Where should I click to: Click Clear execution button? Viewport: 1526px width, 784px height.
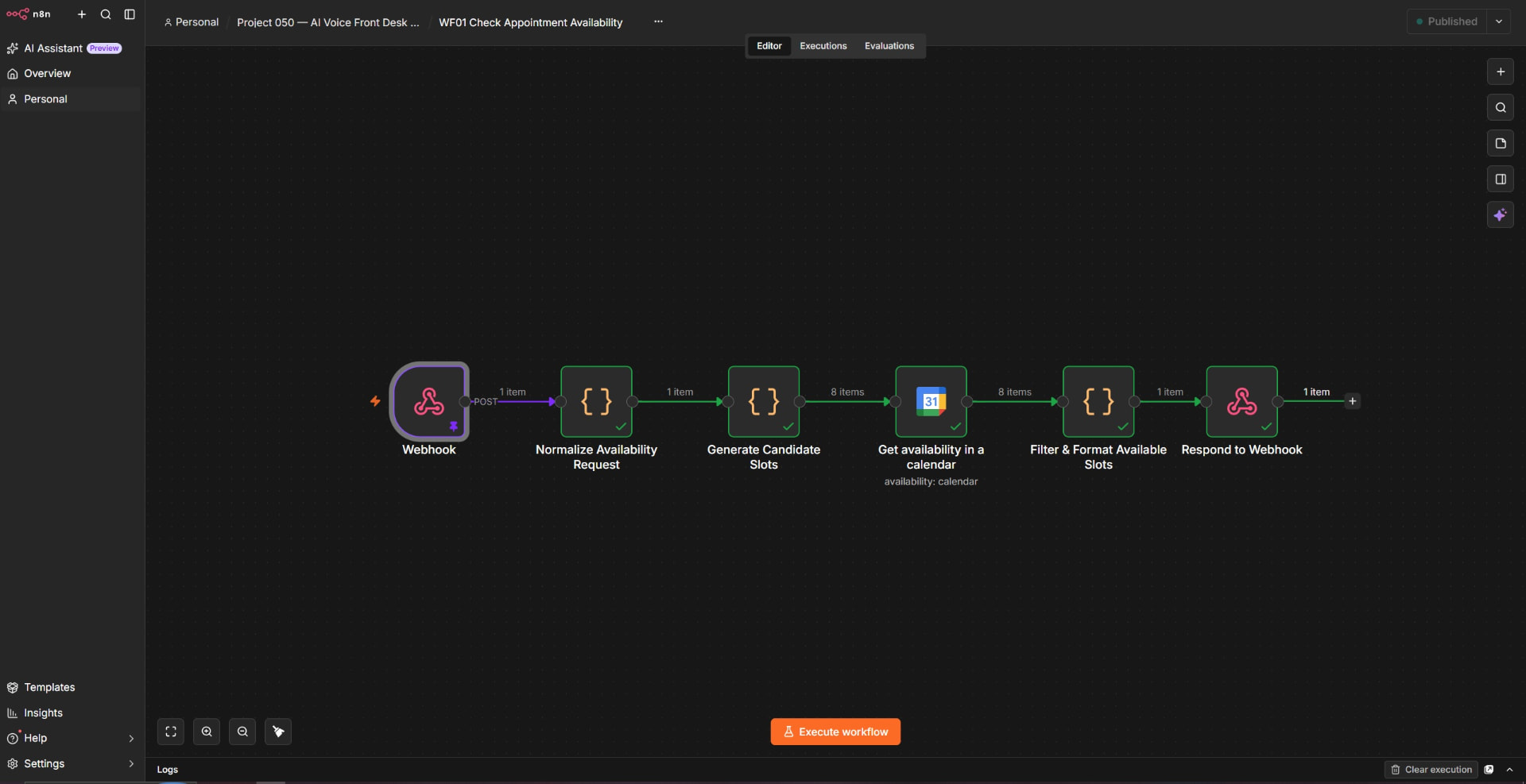pos(1431,770)
